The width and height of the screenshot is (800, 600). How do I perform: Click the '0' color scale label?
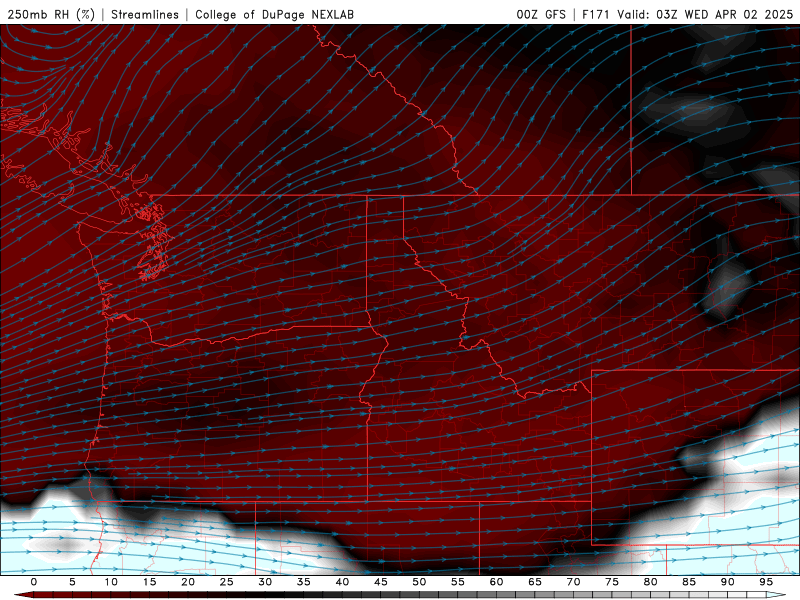tap(34, 582)
